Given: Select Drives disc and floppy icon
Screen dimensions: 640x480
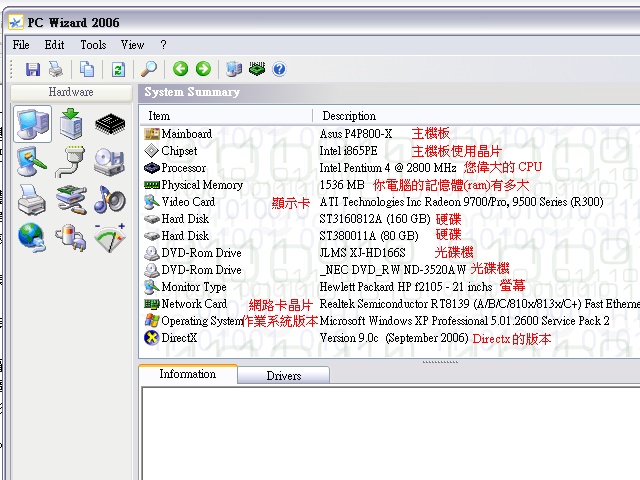Looking at the screenshot, I should pyautogui.click(x=109, y=162).
